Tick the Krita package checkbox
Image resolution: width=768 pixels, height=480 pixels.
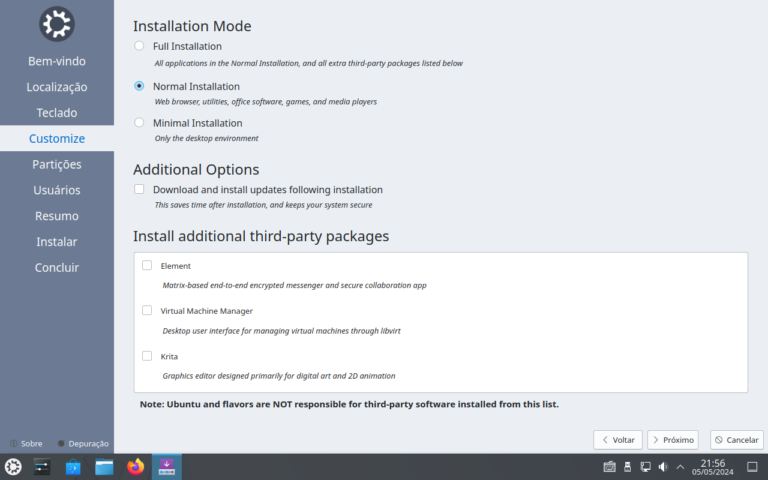(147, 356)
